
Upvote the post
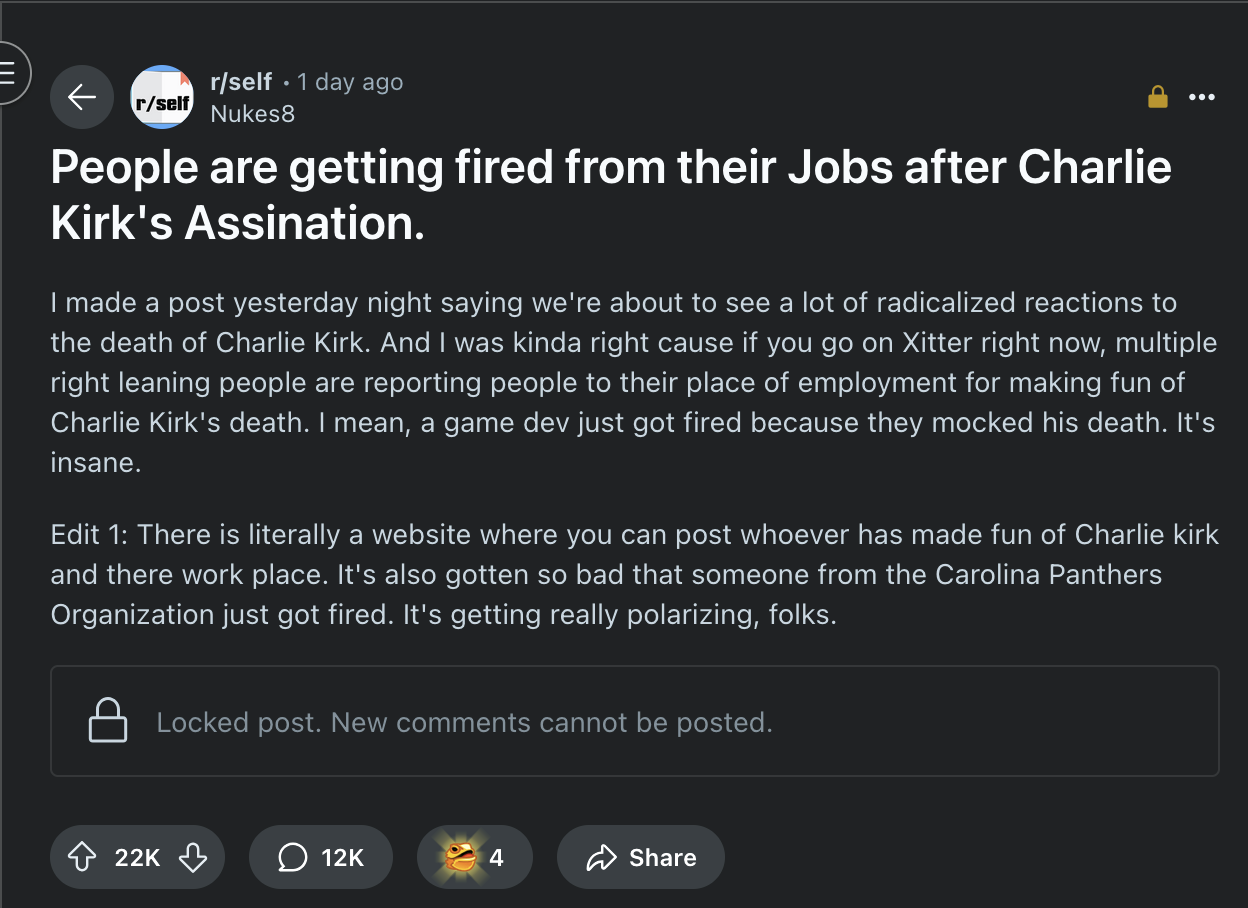click(x=81, y=857)
